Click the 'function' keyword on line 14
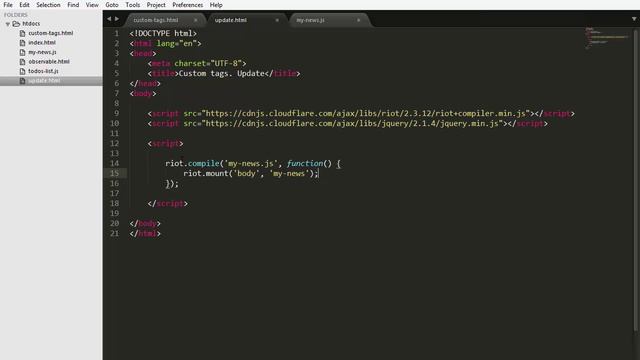 click(x=304, y=164)
